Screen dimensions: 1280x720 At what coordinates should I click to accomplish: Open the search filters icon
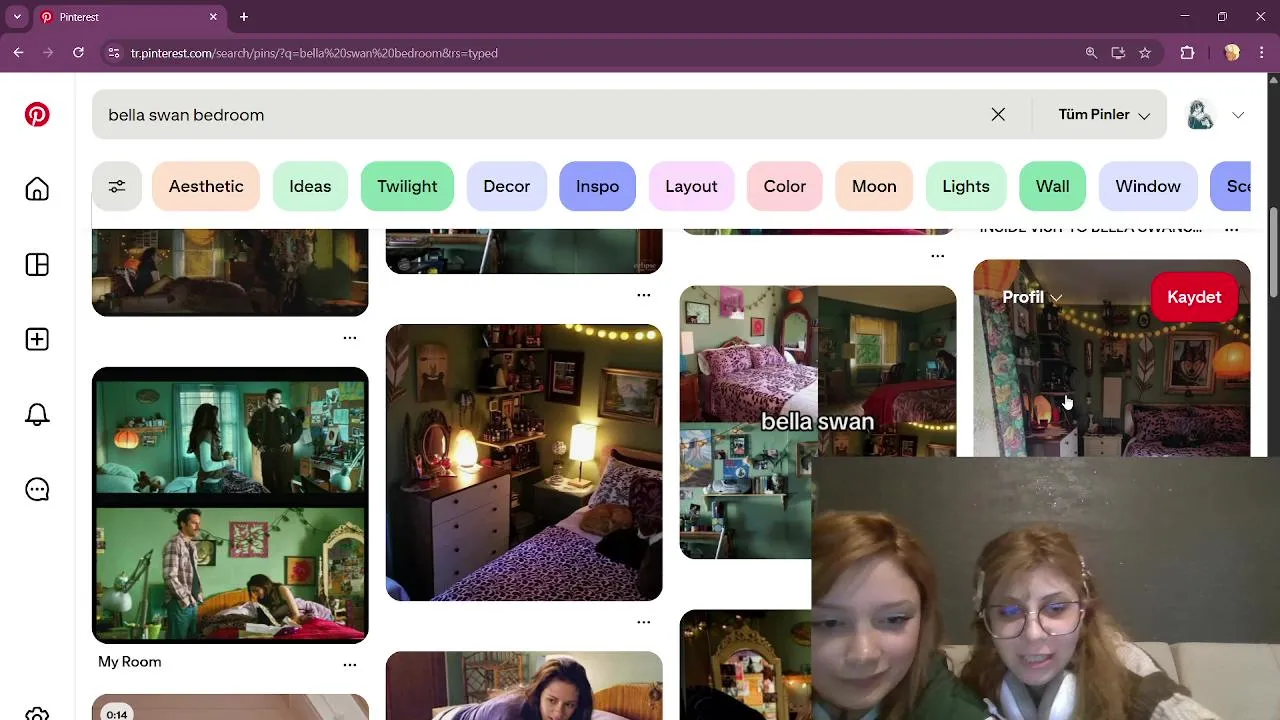[117, 186]
